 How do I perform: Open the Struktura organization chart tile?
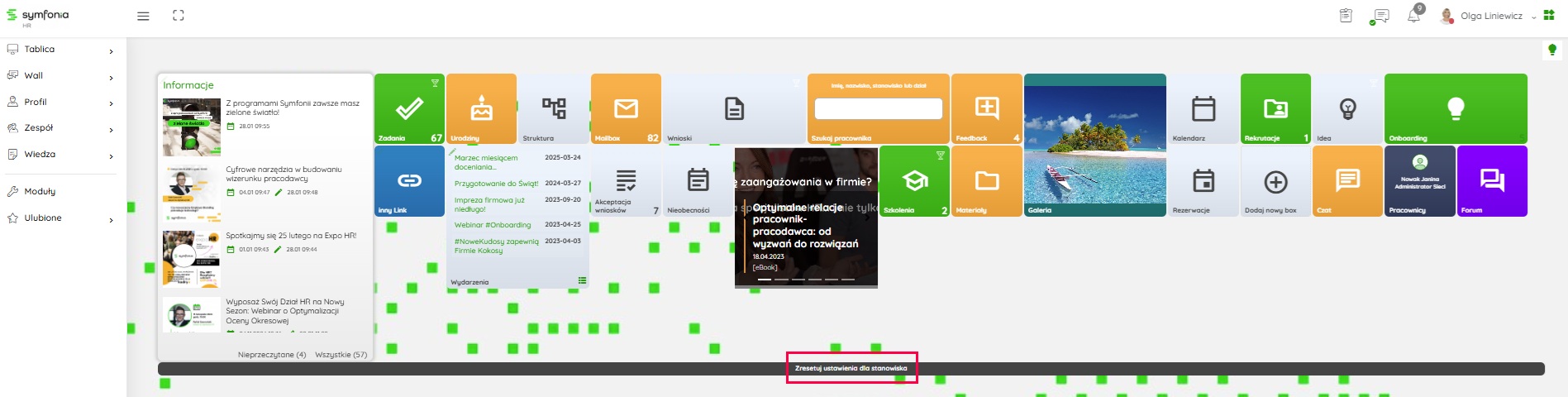553,108
